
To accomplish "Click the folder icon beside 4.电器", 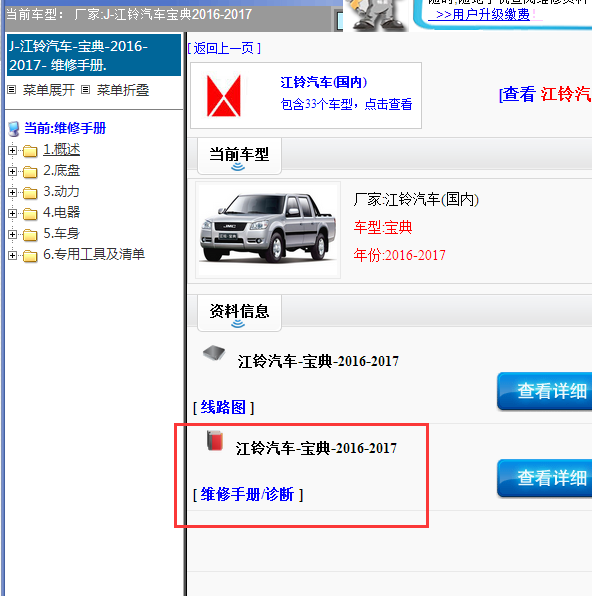I will (x=30, y=214).
